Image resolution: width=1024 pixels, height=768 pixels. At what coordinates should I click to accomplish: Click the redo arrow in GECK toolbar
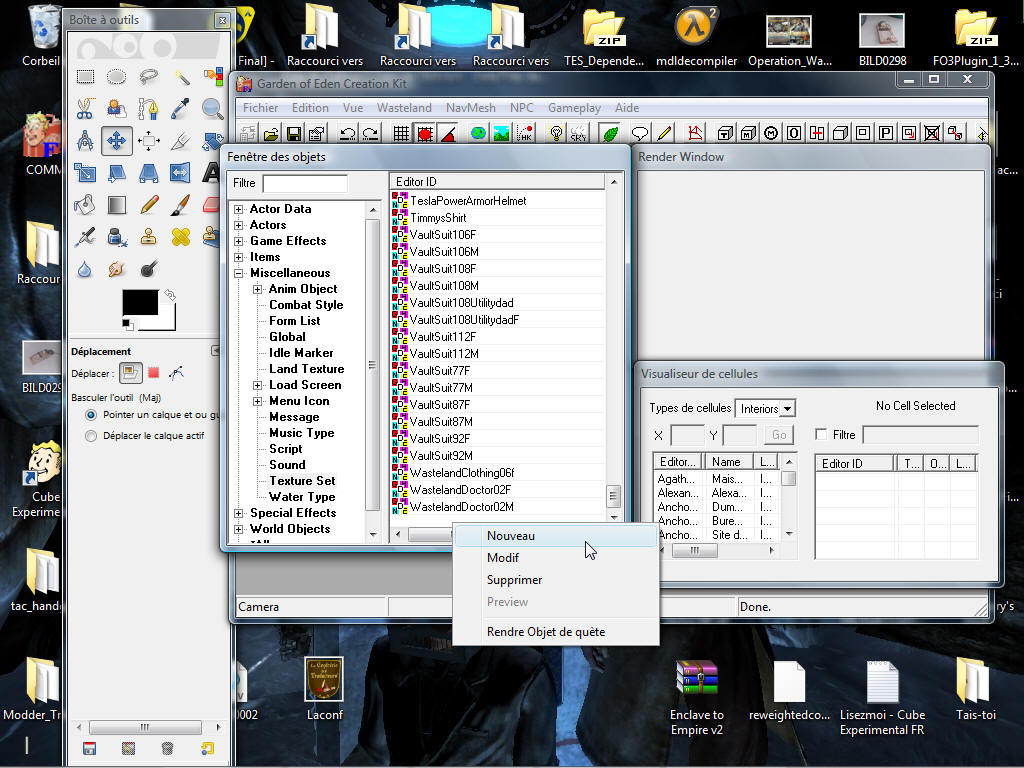pyautogui.click(x=370, y=134)
